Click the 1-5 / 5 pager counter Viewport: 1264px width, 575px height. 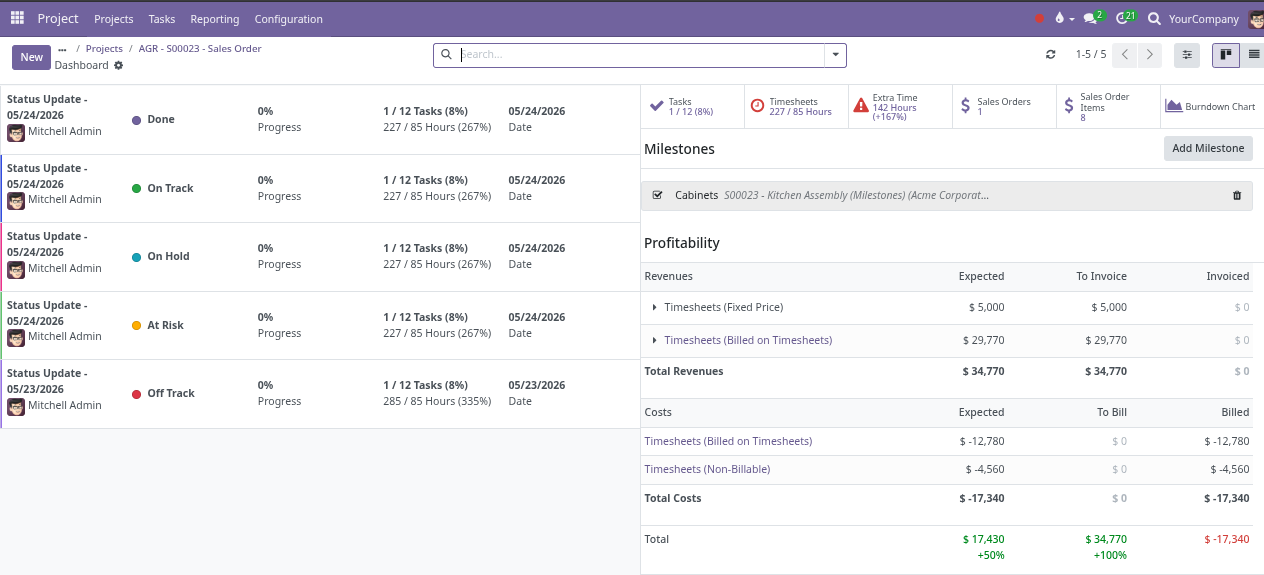click(x=1091, y=55)
